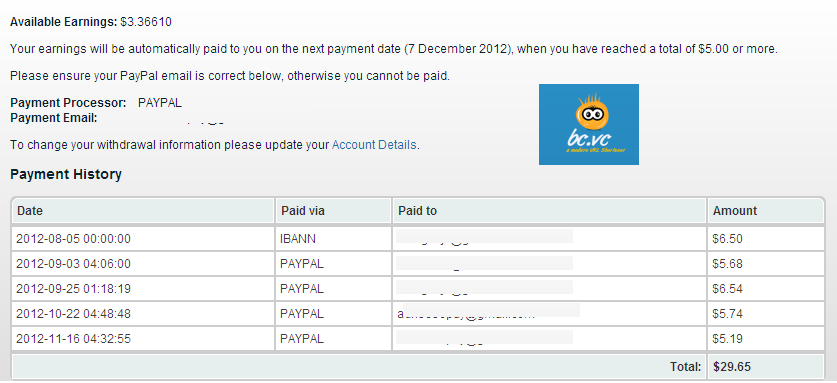The height and width of the screenshot is (383, 837).
Task: Click the Paid to column header
Action: click(549, 211)
